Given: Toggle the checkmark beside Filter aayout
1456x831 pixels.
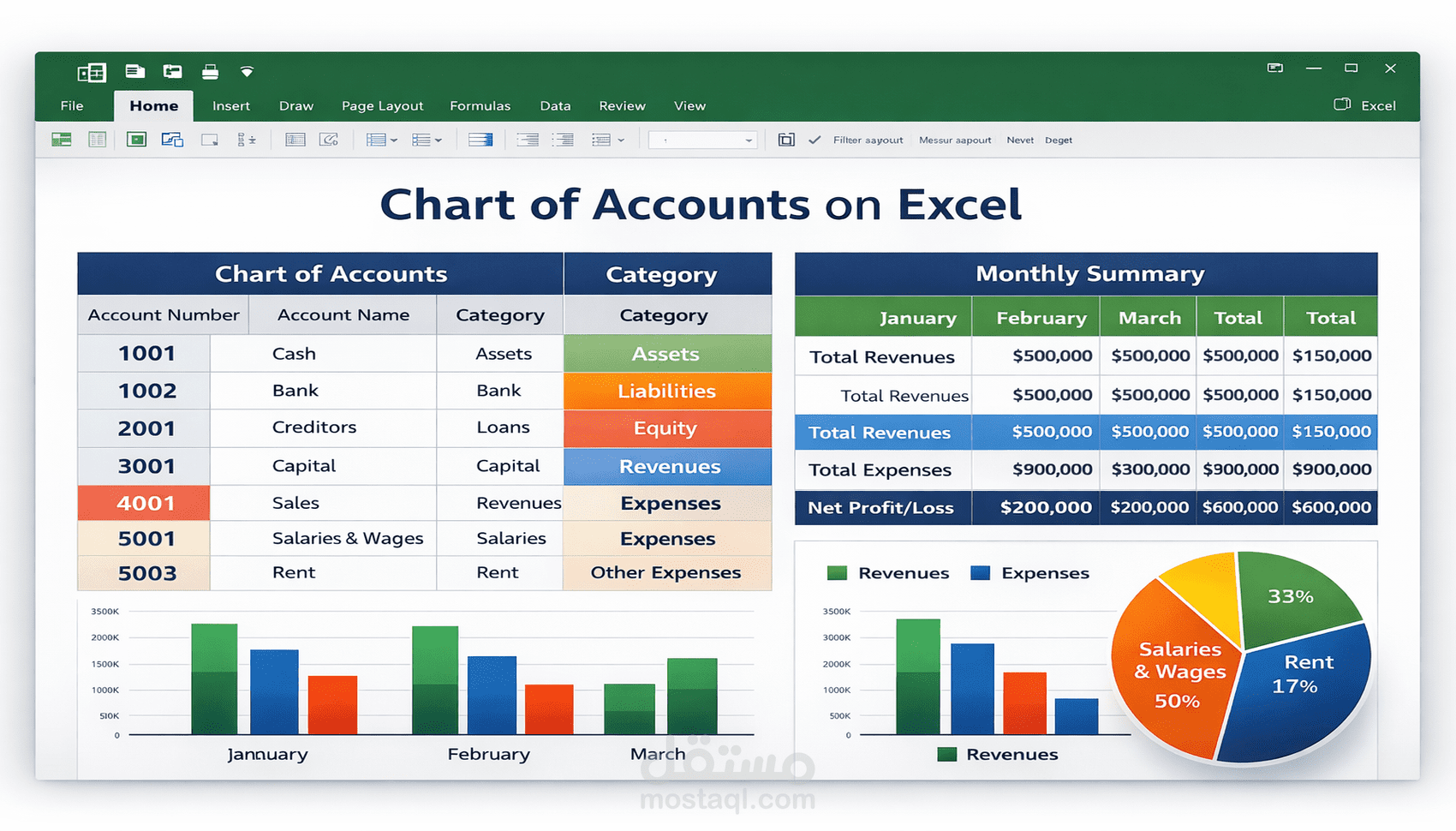Looking at the screenshot, I should coord(815,140).
